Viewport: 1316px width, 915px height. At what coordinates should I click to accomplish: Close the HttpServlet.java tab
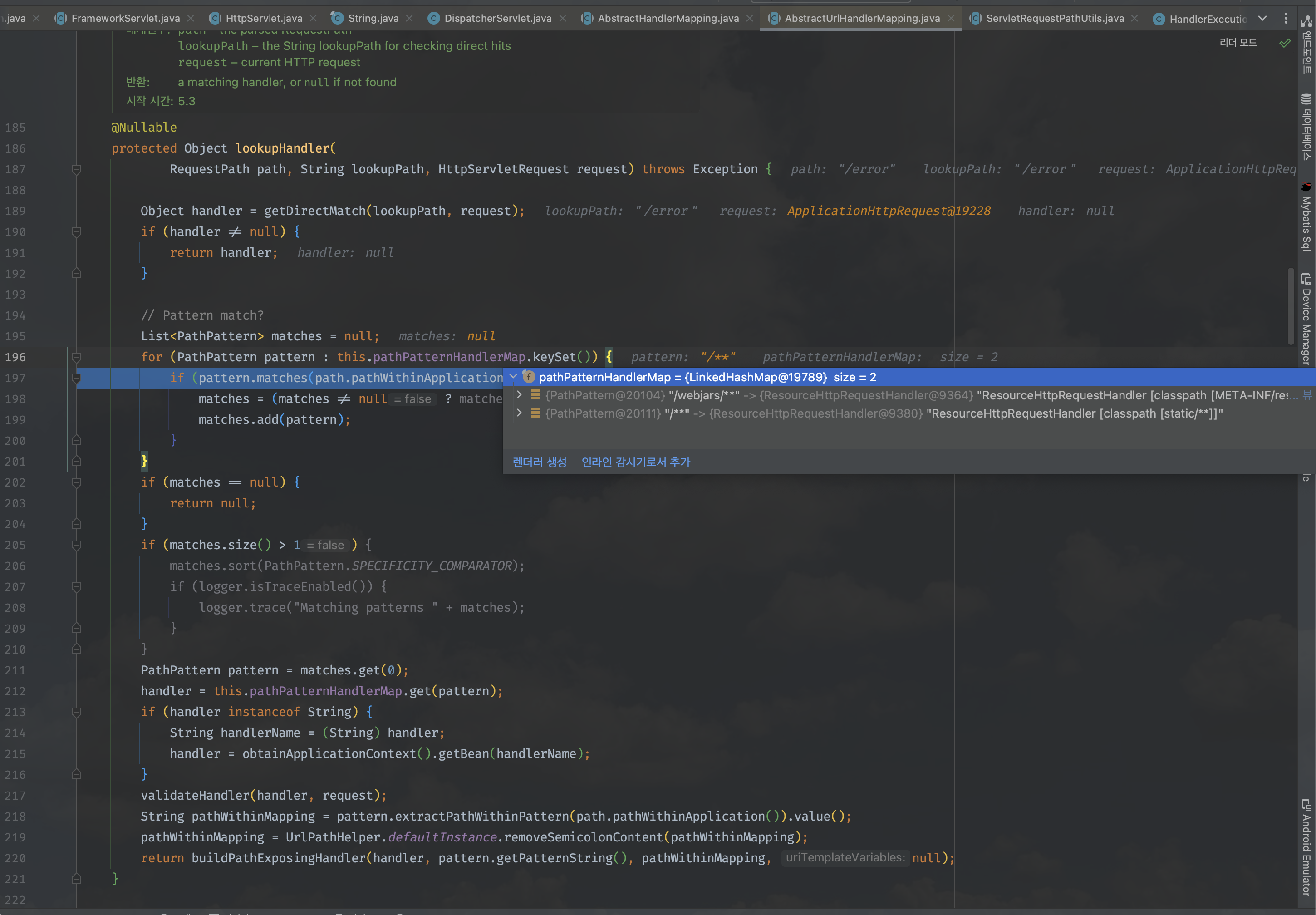(x=313, y=18)
